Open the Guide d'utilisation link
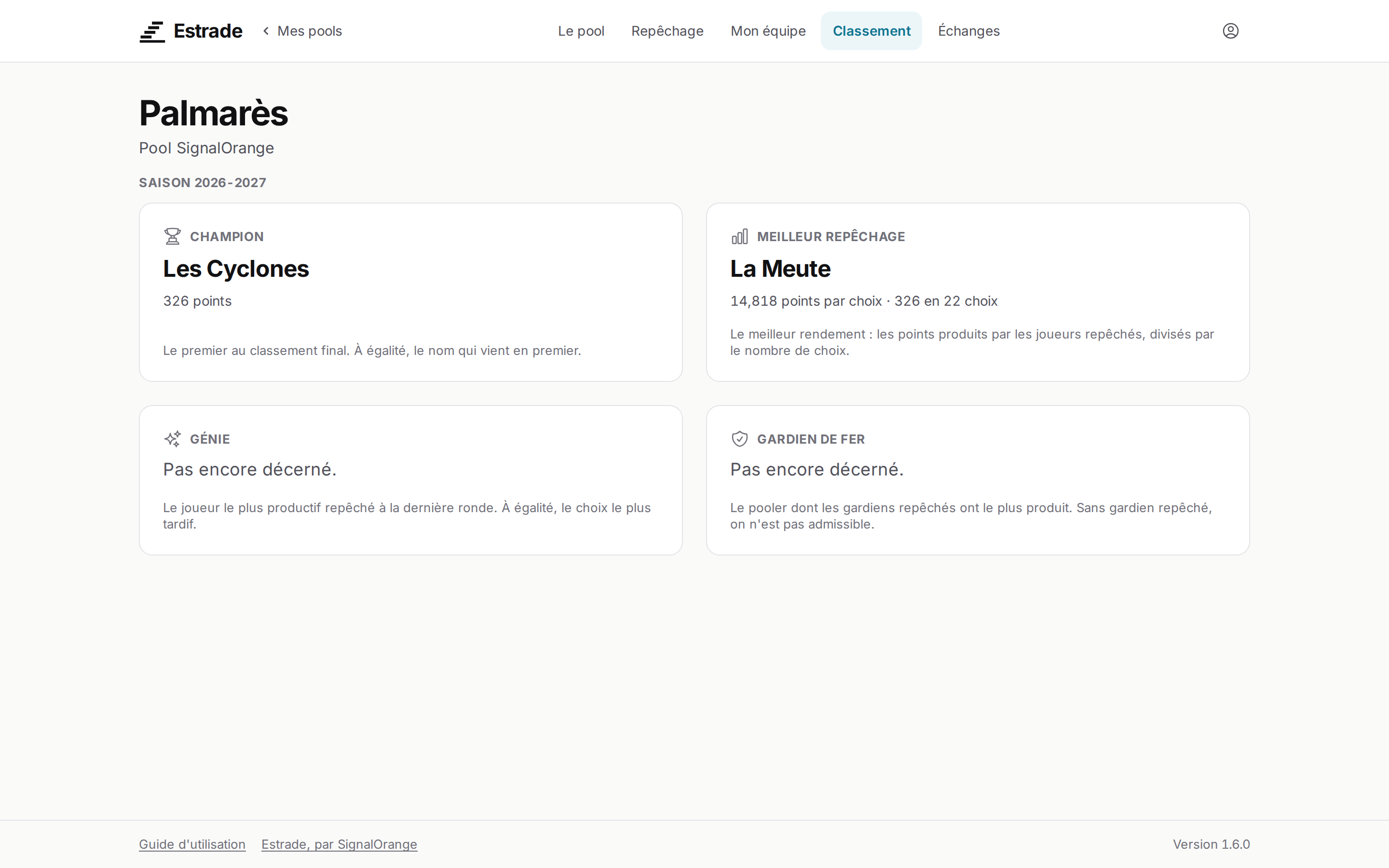Image resolution: width=1389 pixels, height=868 pixels. click(192, 844)
